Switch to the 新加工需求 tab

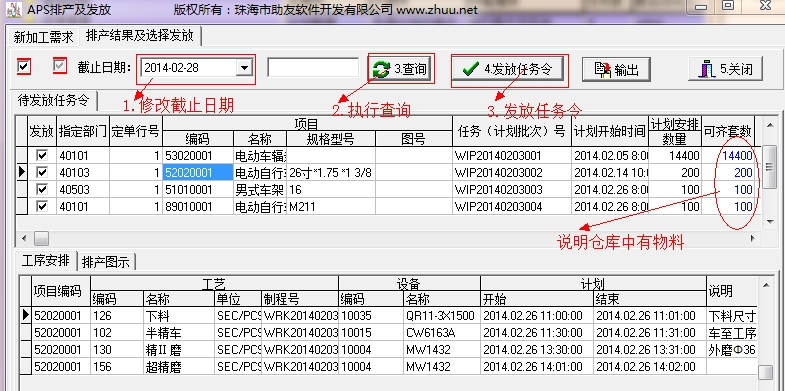click(x=44, y=37)
